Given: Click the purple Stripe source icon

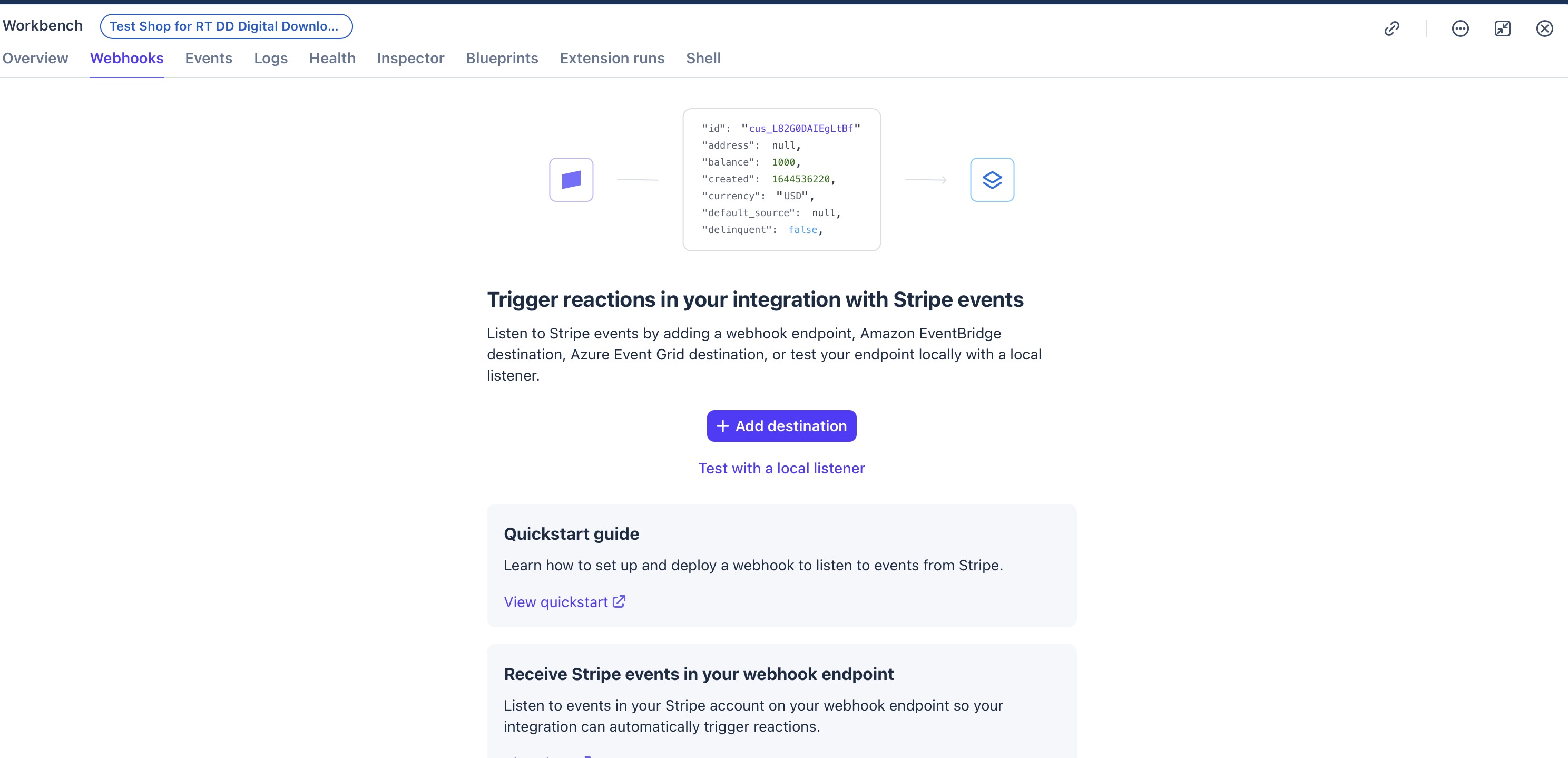Looking at the screenshot, I should 571,180.
